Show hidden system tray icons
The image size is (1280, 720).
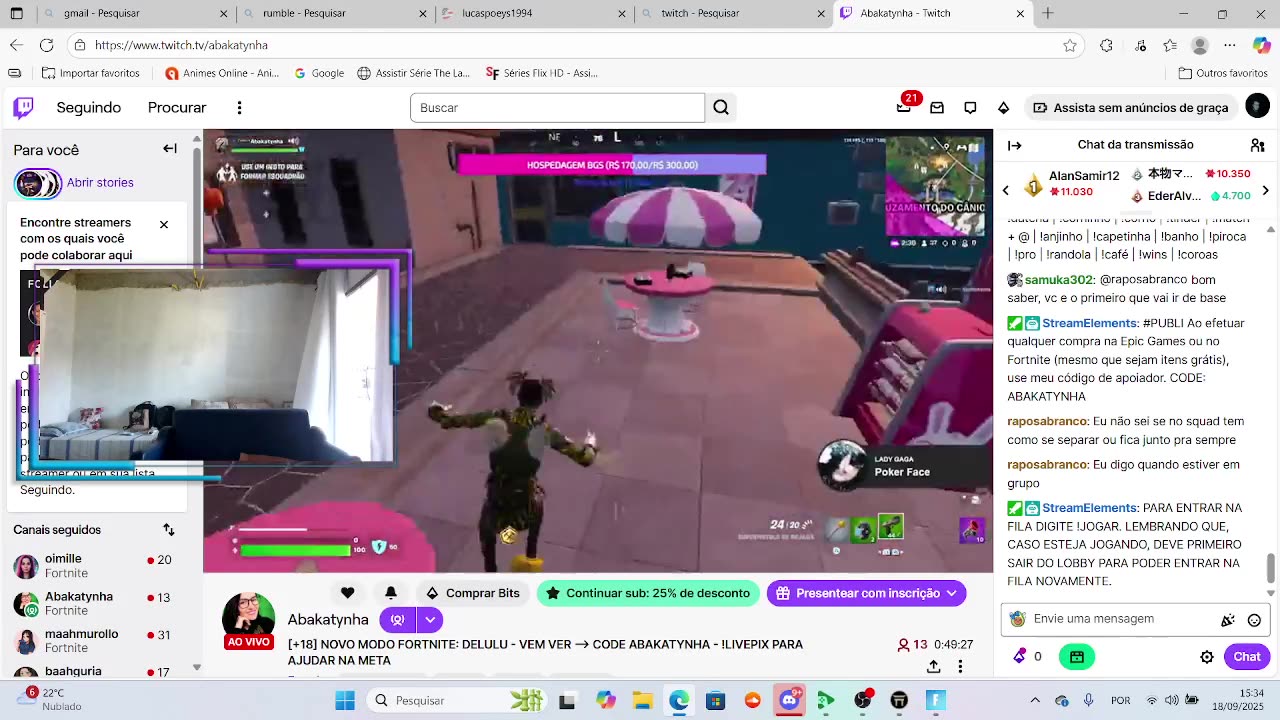click(1035, 700)
